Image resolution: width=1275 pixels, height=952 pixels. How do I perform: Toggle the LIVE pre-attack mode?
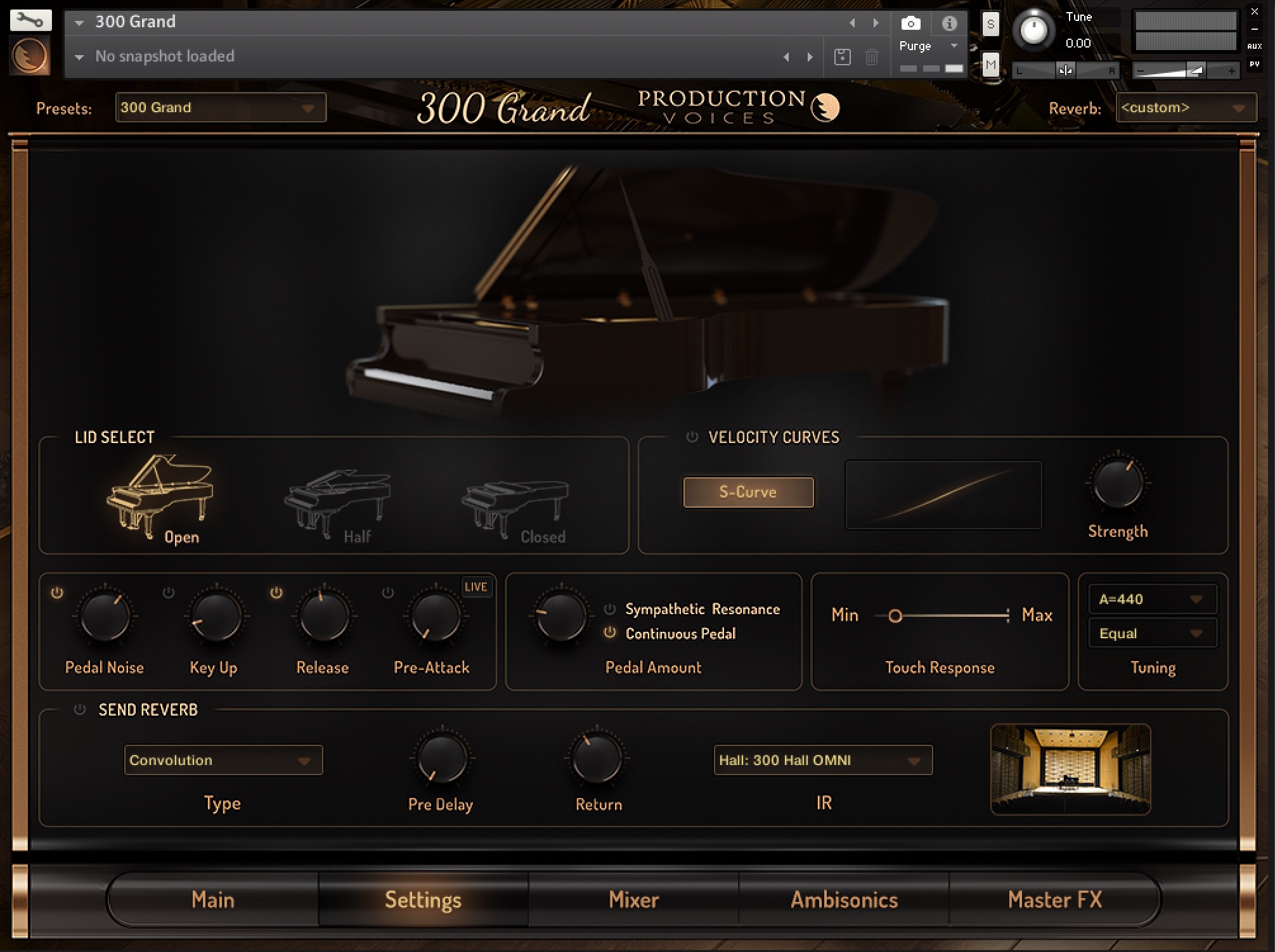[476, 587]
